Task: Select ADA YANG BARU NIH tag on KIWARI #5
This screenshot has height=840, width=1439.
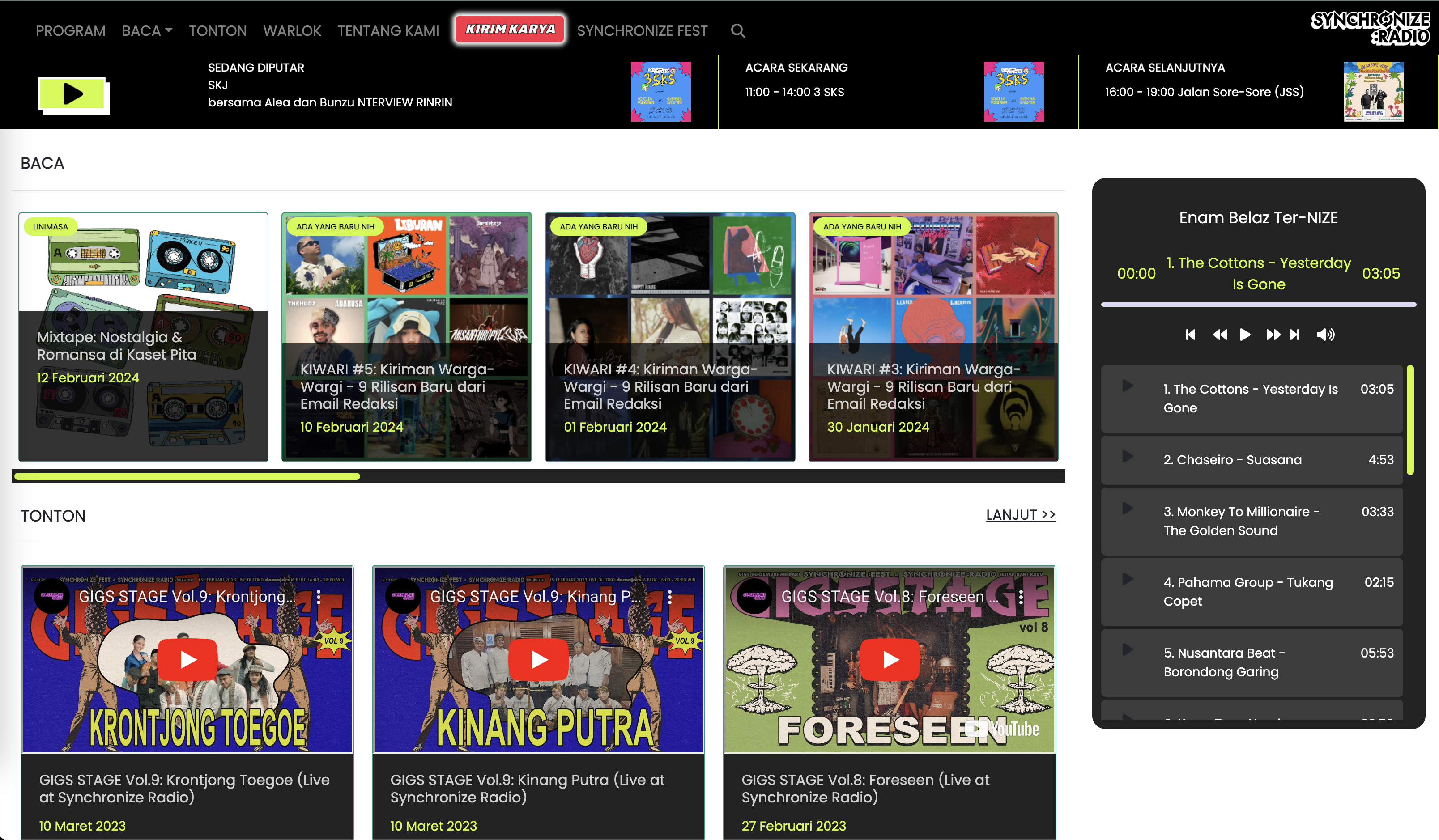Action: [x=335, y=226]
